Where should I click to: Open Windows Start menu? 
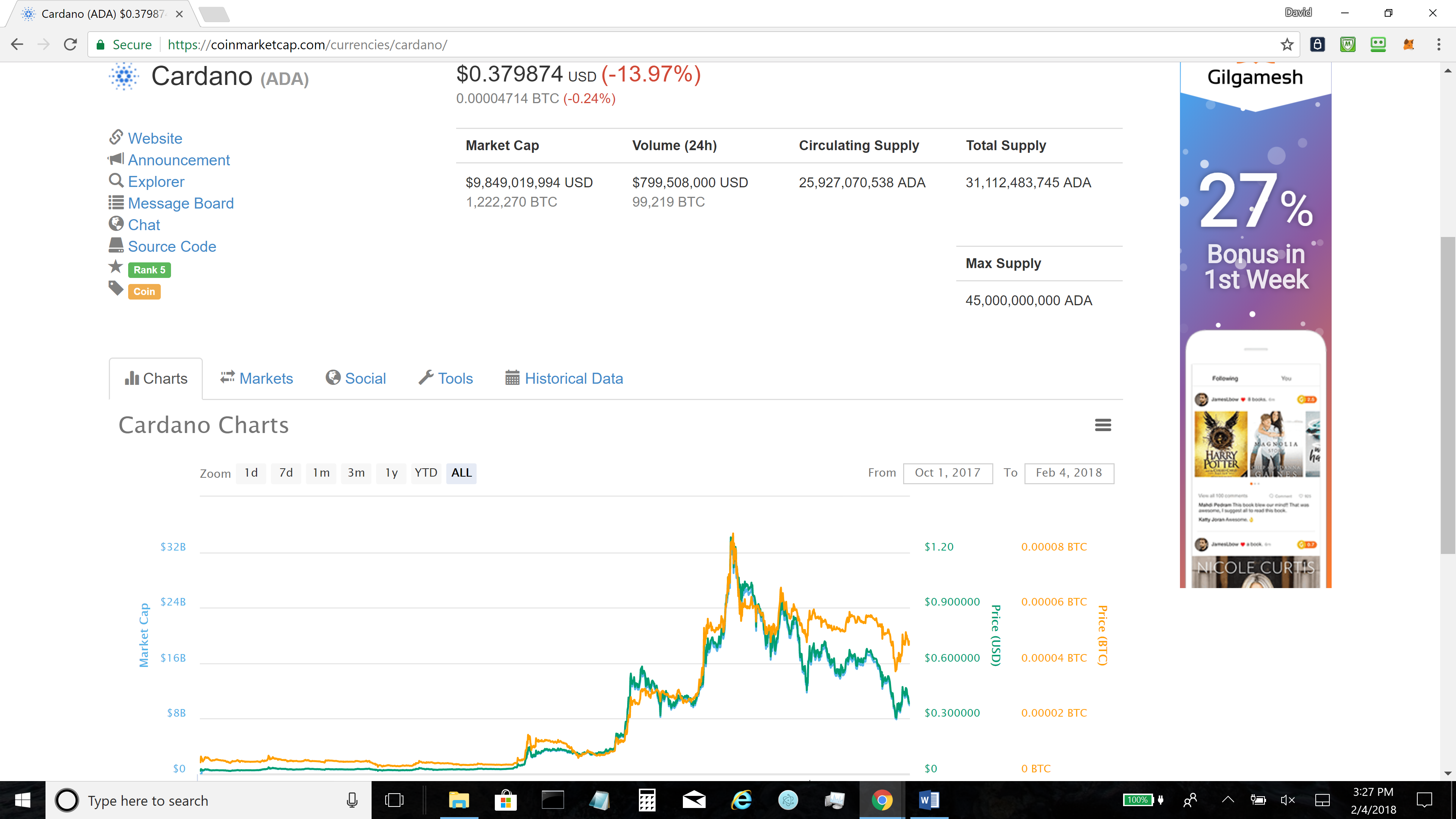(23, 800)
